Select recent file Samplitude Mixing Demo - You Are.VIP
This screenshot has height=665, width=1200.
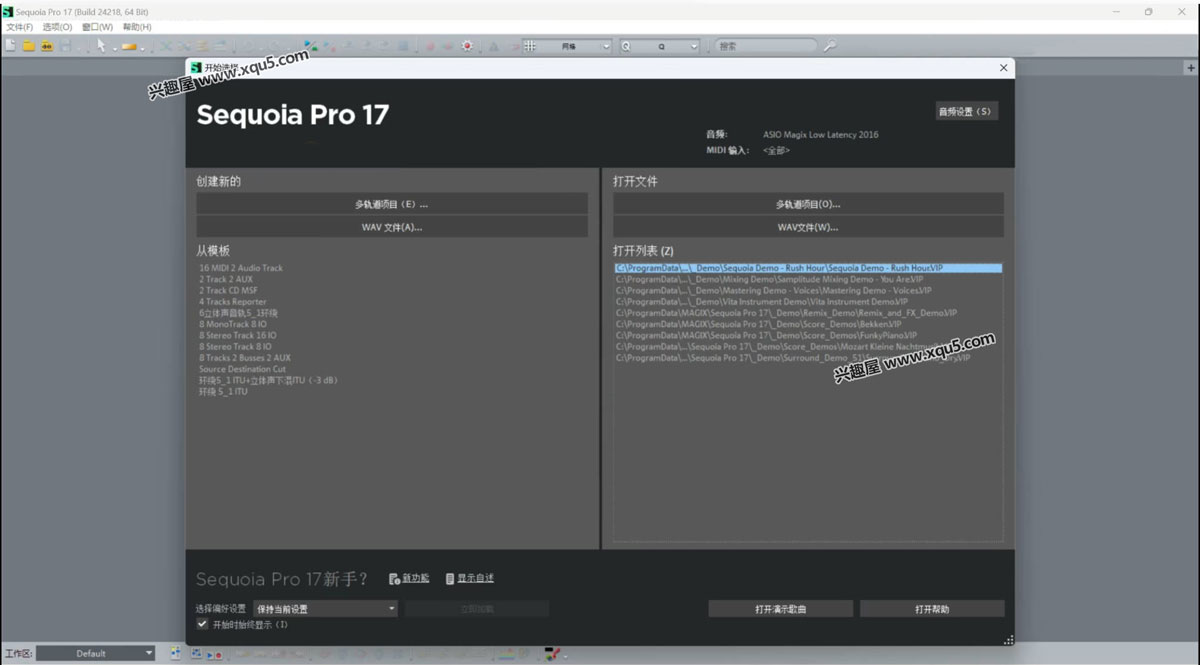point(769,279)
